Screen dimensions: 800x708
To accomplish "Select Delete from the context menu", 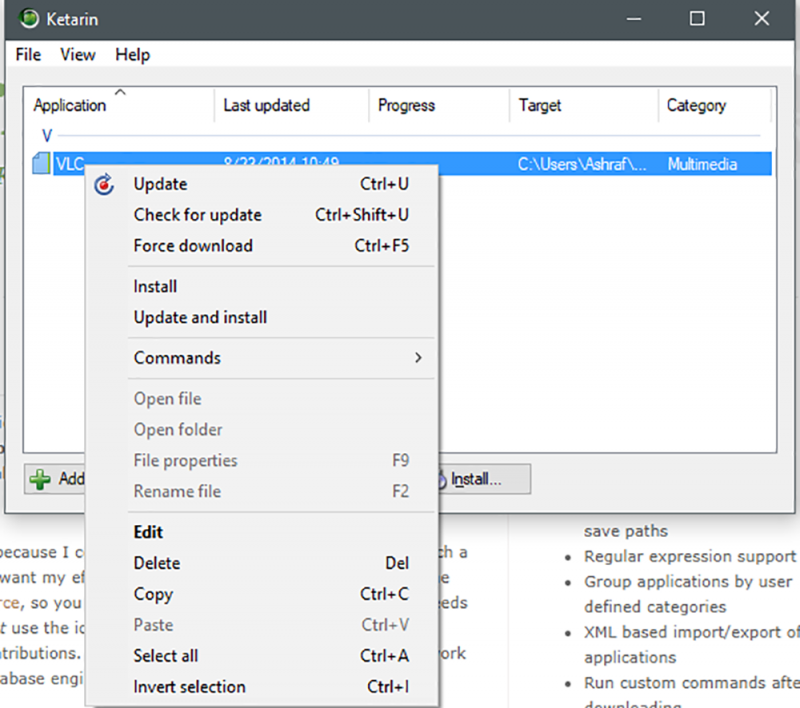I will pos(157,564).
